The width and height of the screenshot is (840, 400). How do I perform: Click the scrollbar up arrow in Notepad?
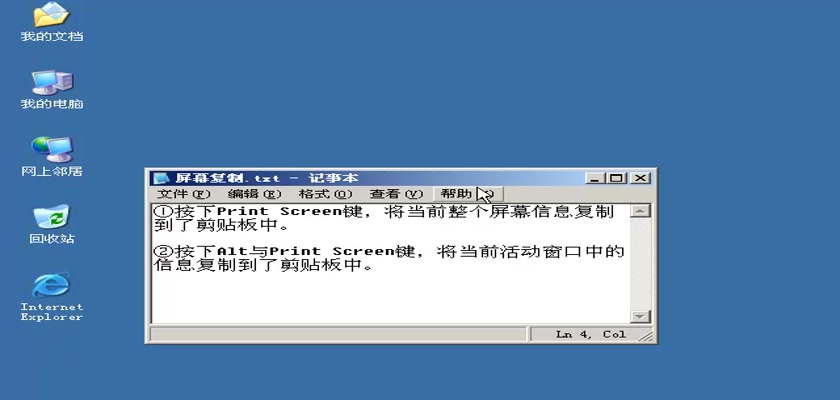coord(640,211)
